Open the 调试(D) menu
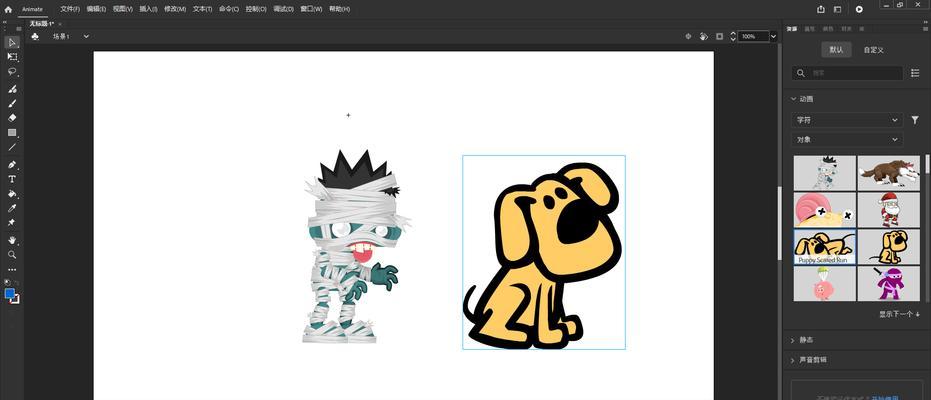The image size is (931, 400). click(x=283, y=9)
